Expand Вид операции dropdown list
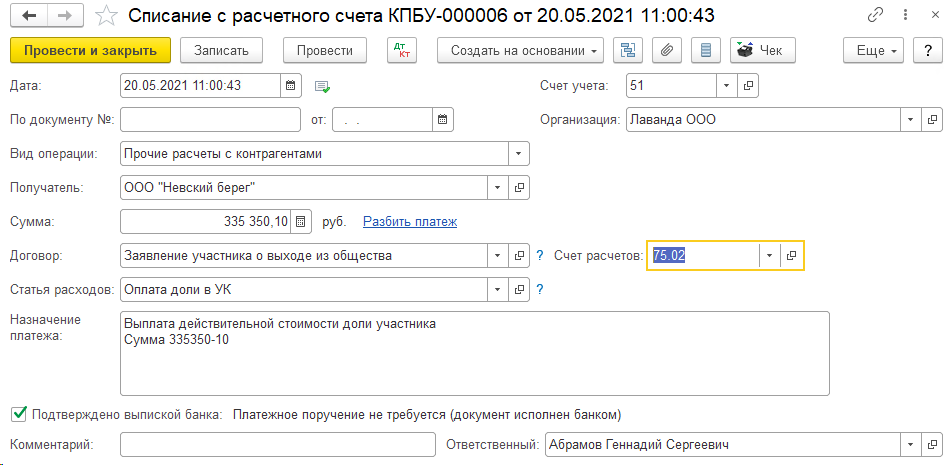The width and height of the screenshot is (951, 465). tap(519, 153)
